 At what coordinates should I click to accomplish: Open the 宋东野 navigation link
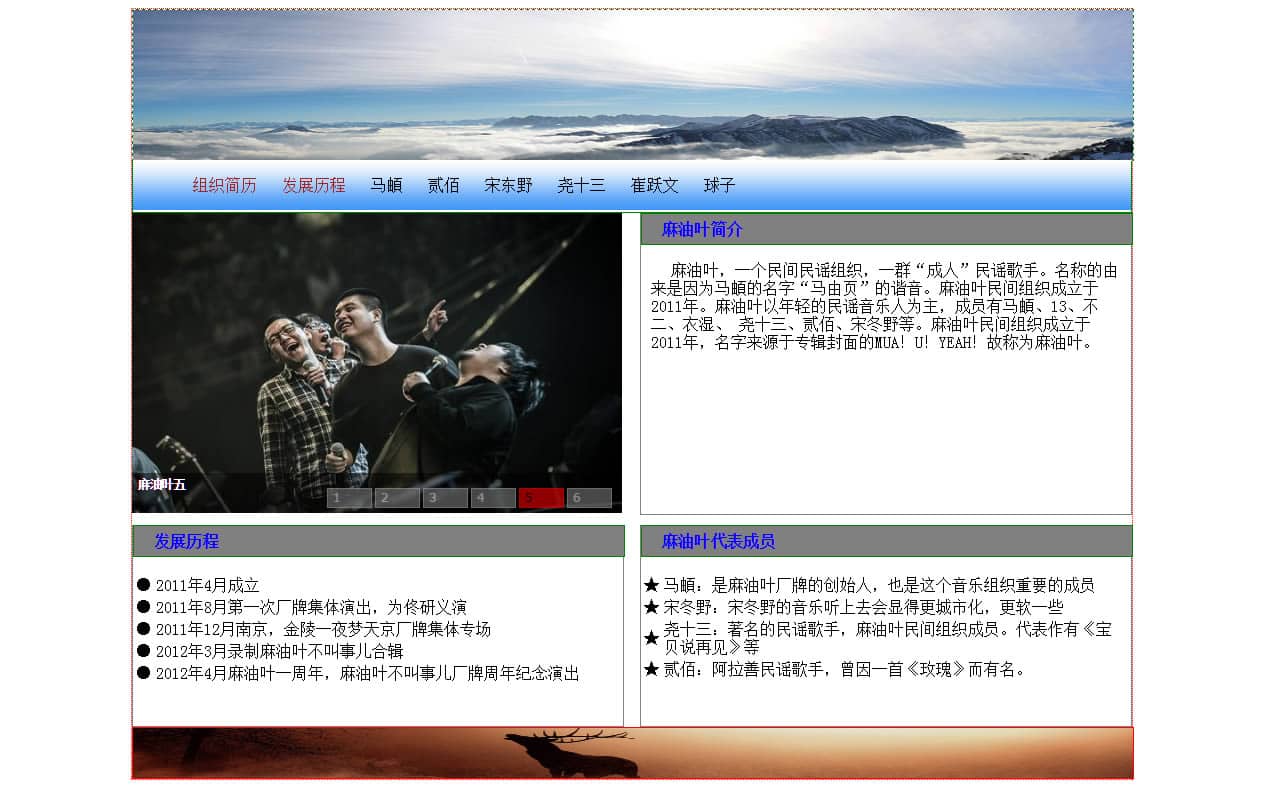(x=508, y=185)
